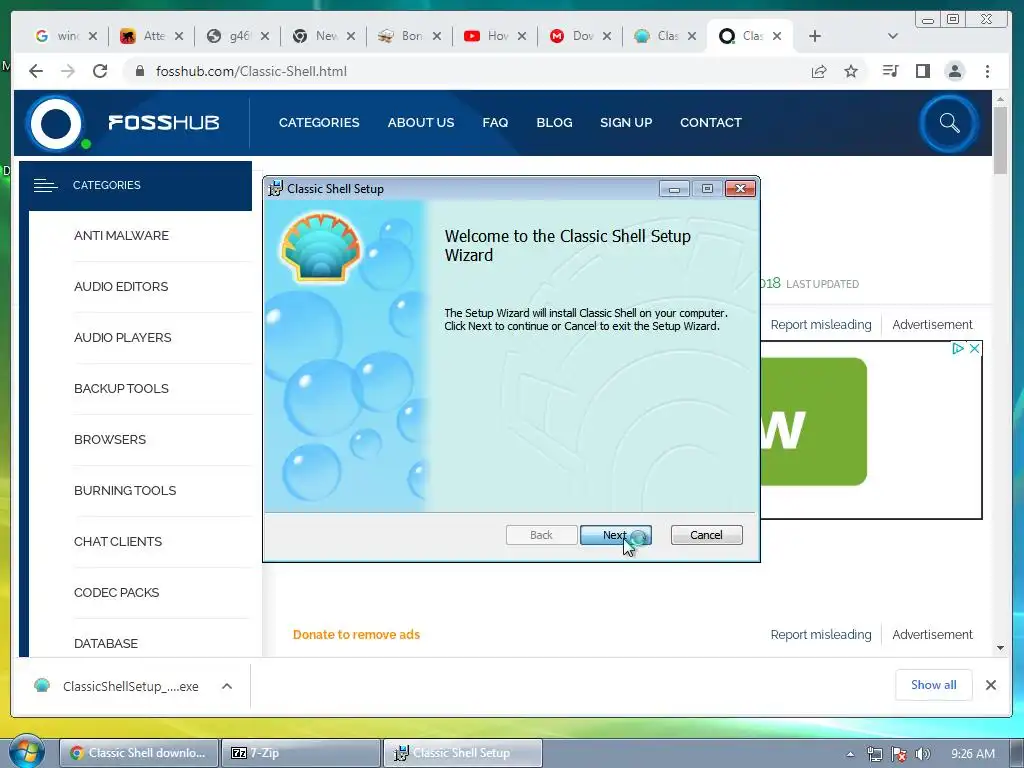Close the downloads bar
The image size is (1024, 768).
coord(991,685)
